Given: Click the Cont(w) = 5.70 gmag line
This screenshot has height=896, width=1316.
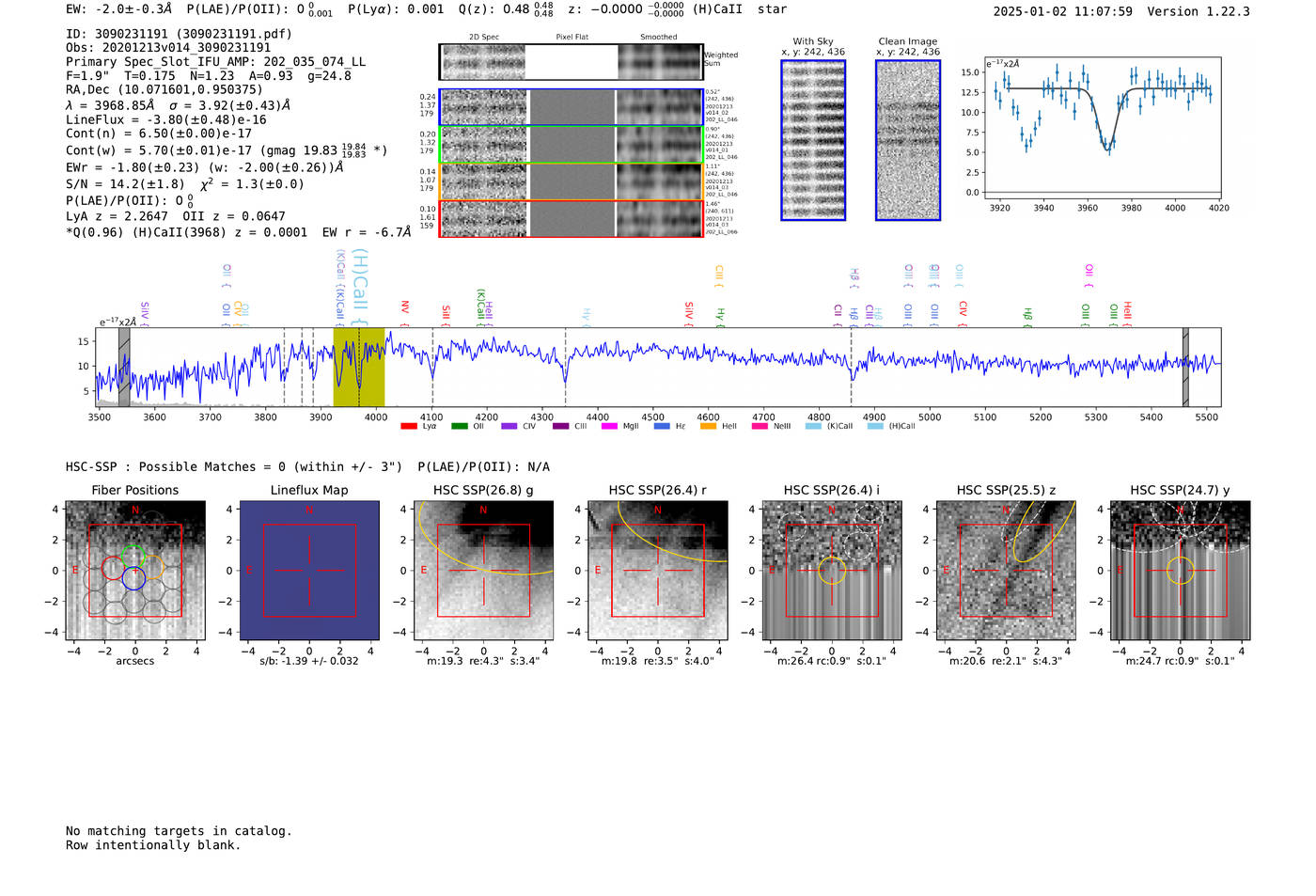Looking at the screenshot, I should (227, 149).
